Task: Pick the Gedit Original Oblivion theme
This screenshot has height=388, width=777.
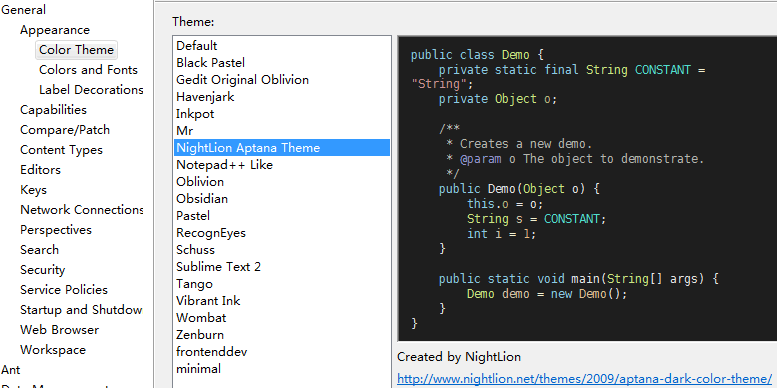Action: click(282, 79)
